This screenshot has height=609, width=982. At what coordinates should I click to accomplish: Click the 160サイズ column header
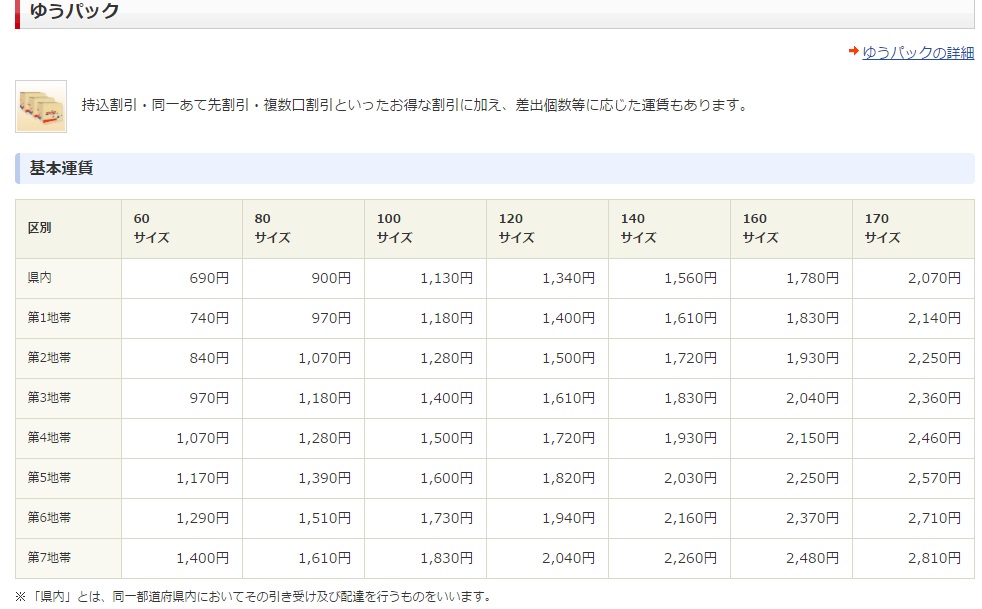click(792, 229)
